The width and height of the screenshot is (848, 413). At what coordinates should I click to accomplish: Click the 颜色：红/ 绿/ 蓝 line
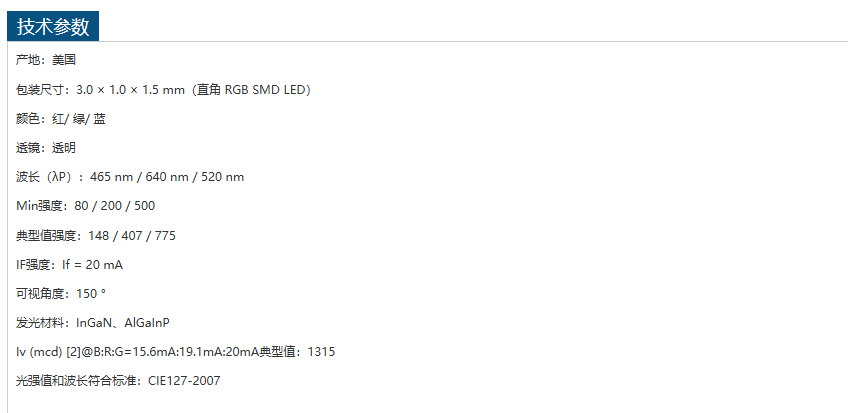tap(61, 119)
